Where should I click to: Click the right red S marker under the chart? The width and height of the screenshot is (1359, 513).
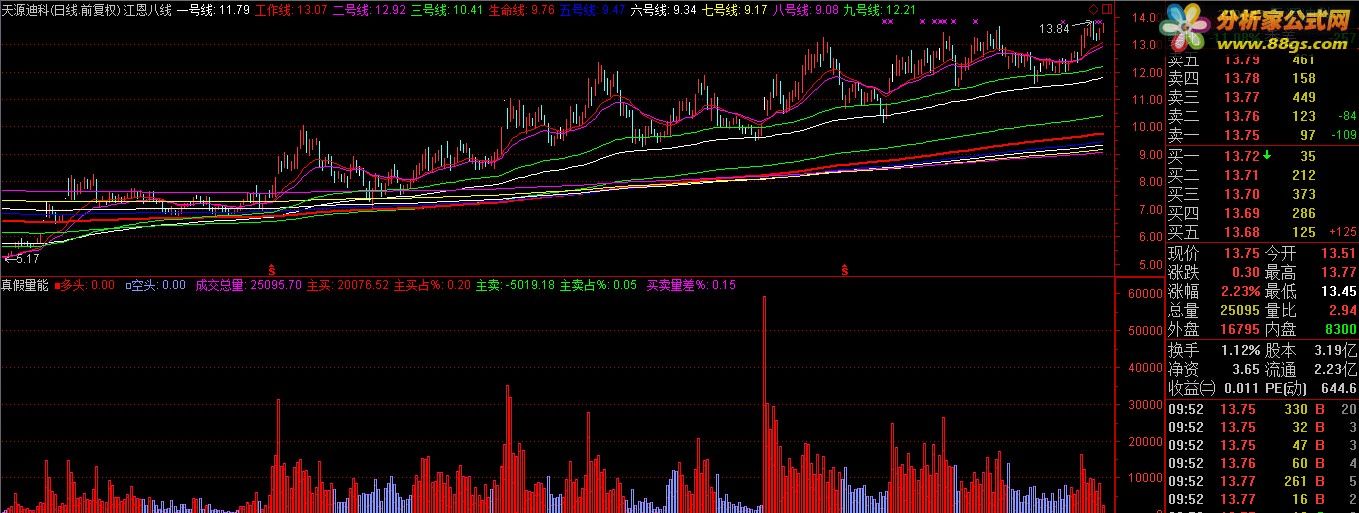844,270
